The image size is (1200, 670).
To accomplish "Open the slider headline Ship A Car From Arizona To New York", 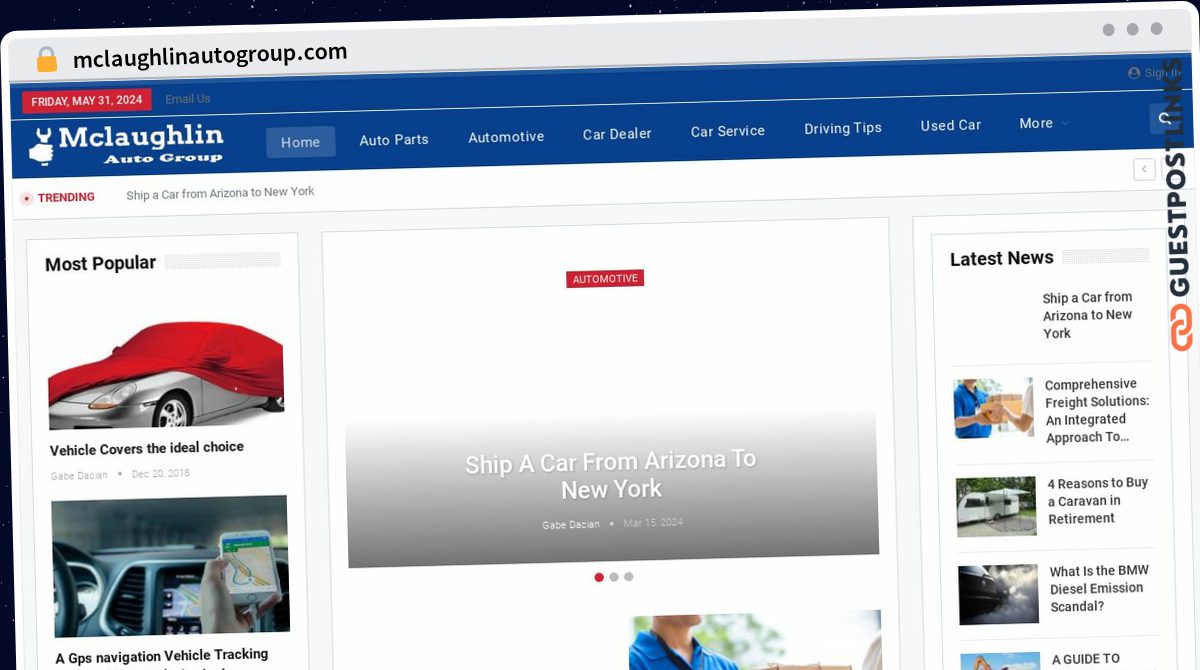I will point(611,475).
